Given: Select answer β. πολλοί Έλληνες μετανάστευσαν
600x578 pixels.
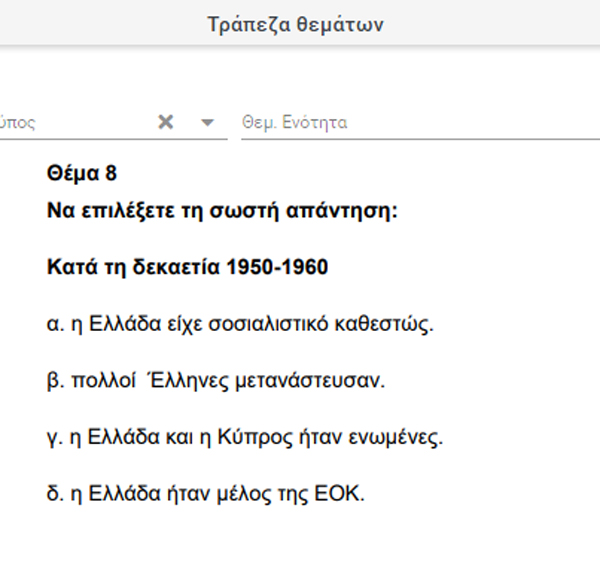Looking at the screenshot, I should click(x=215, y=381).
